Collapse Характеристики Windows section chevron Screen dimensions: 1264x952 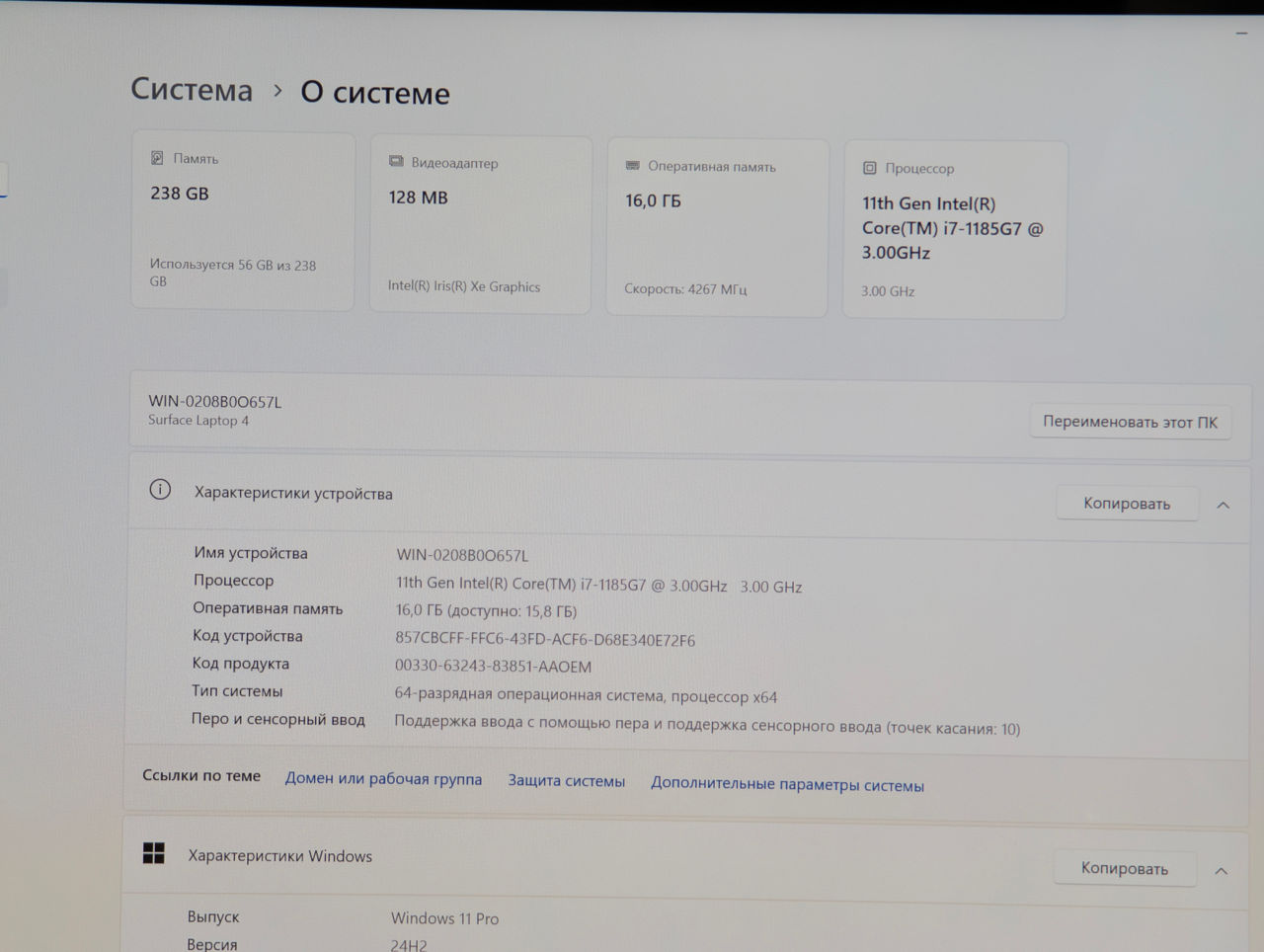(x=1221, y=871)
